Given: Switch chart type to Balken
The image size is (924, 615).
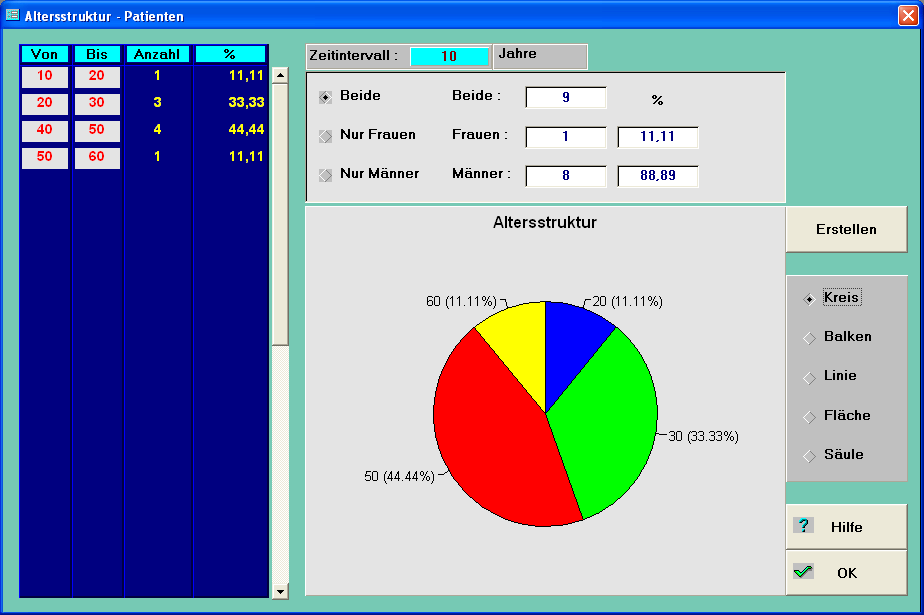Looking at the screenshot, I should [809, 338].
